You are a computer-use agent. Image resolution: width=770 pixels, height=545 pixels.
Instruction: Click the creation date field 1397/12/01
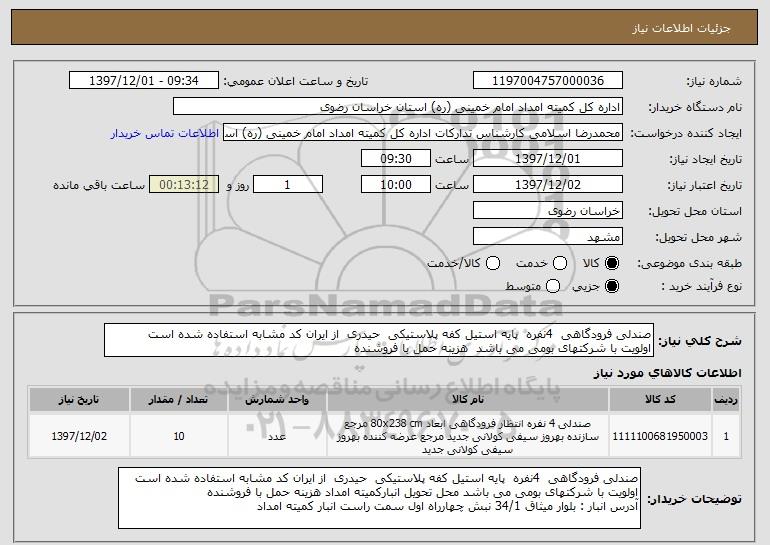tap(548, 159)
